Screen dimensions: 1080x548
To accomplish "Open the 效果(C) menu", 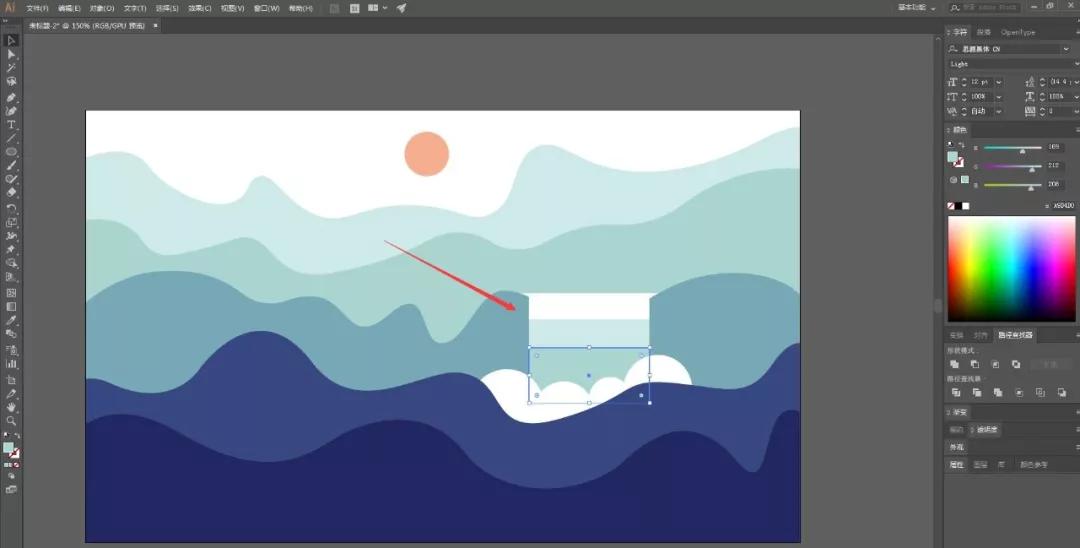I will (200, 8).
